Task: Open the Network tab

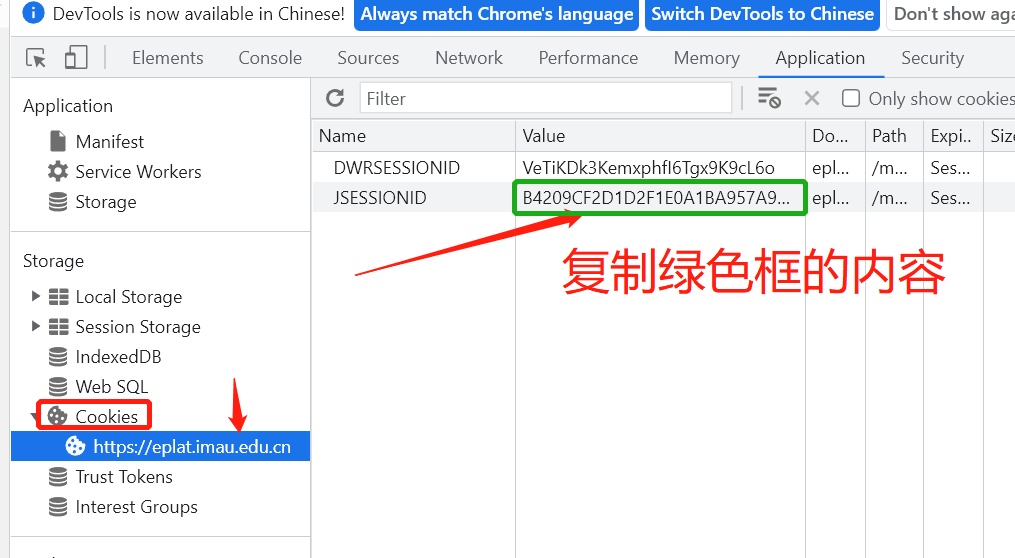Action: [x=469, y=58]
